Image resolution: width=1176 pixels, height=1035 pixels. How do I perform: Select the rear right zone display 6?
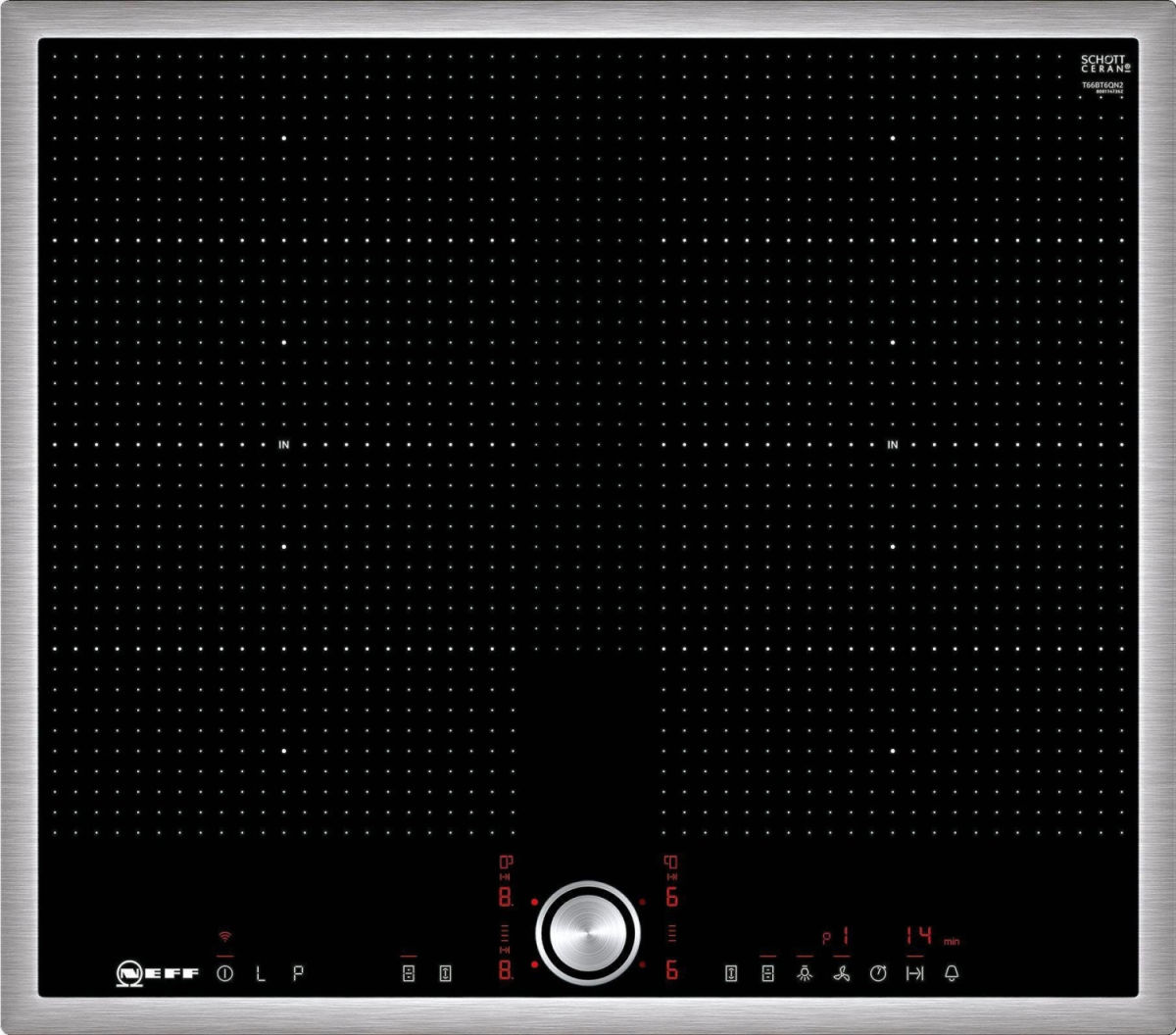point(672,898)
